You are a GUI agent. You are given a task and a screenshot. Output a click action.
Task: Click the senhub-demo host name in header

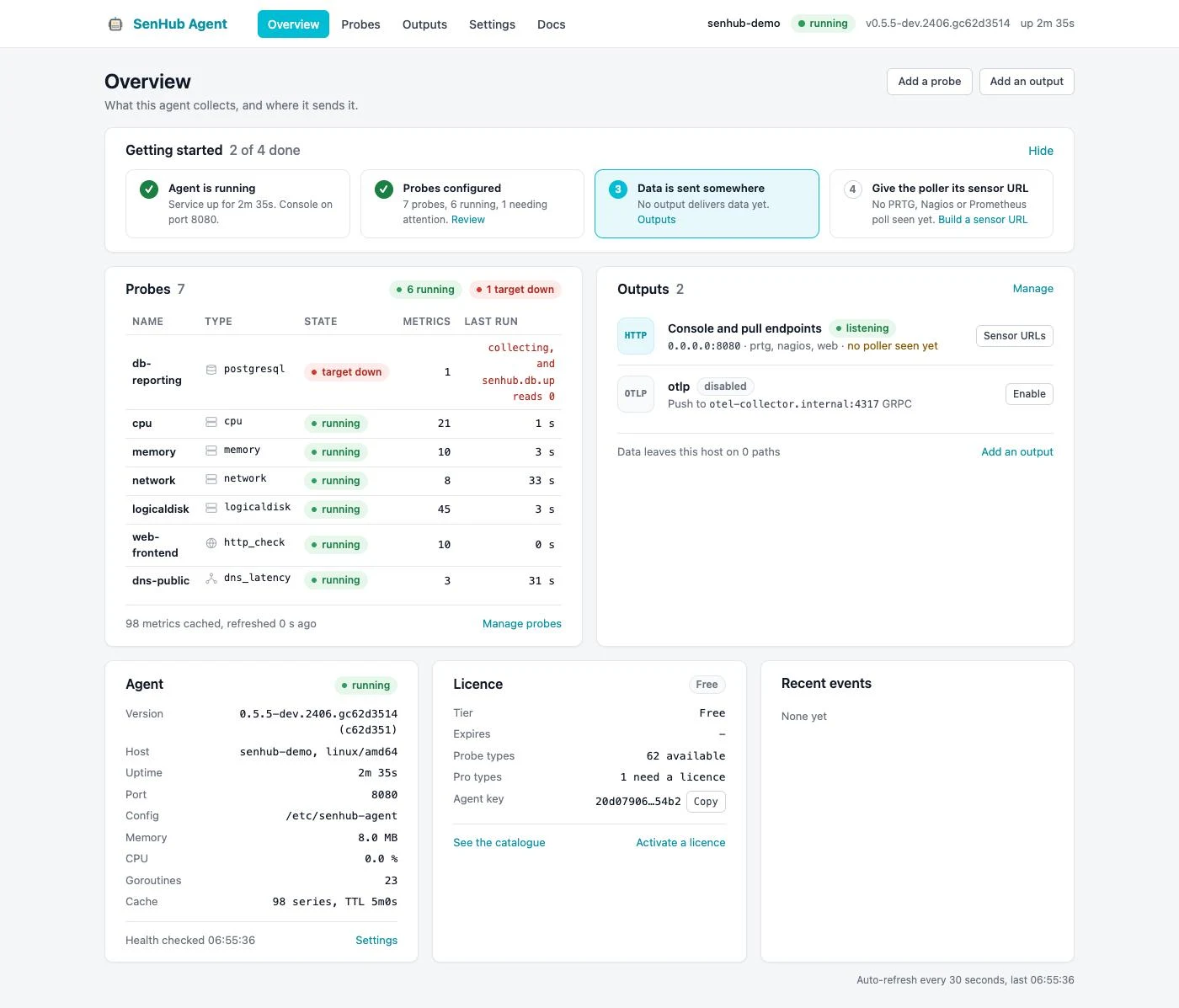click(744, 24)
